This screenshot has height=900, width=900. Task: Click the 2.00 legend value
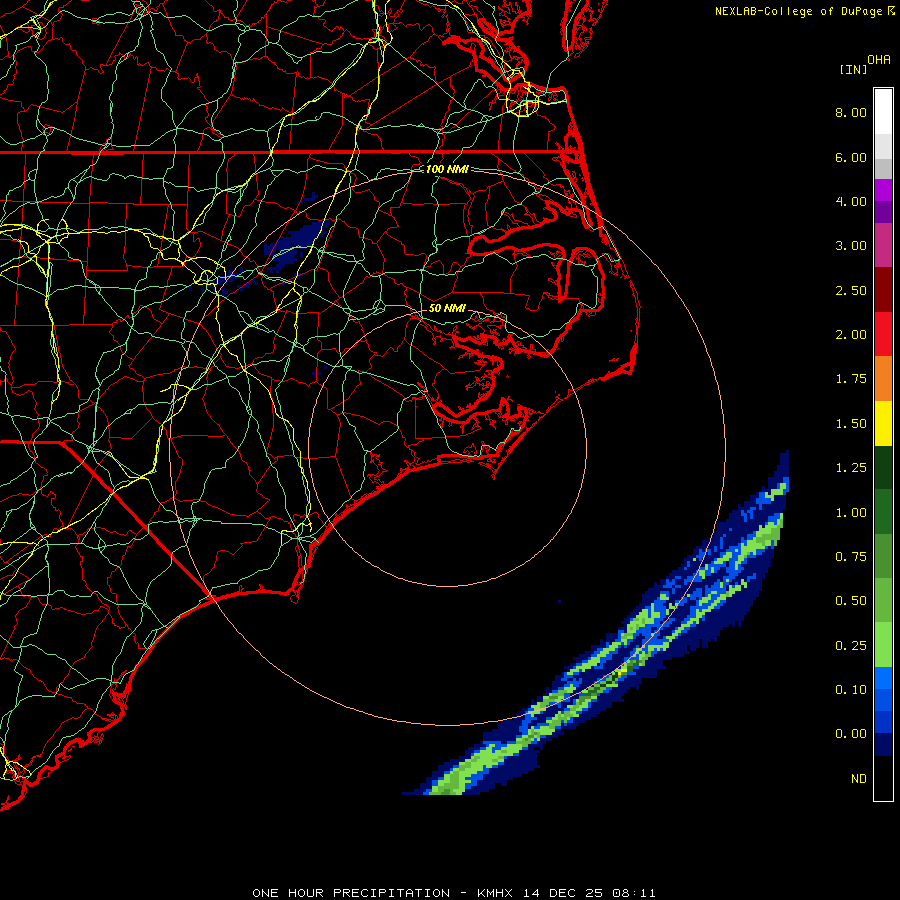pos(851,335)
